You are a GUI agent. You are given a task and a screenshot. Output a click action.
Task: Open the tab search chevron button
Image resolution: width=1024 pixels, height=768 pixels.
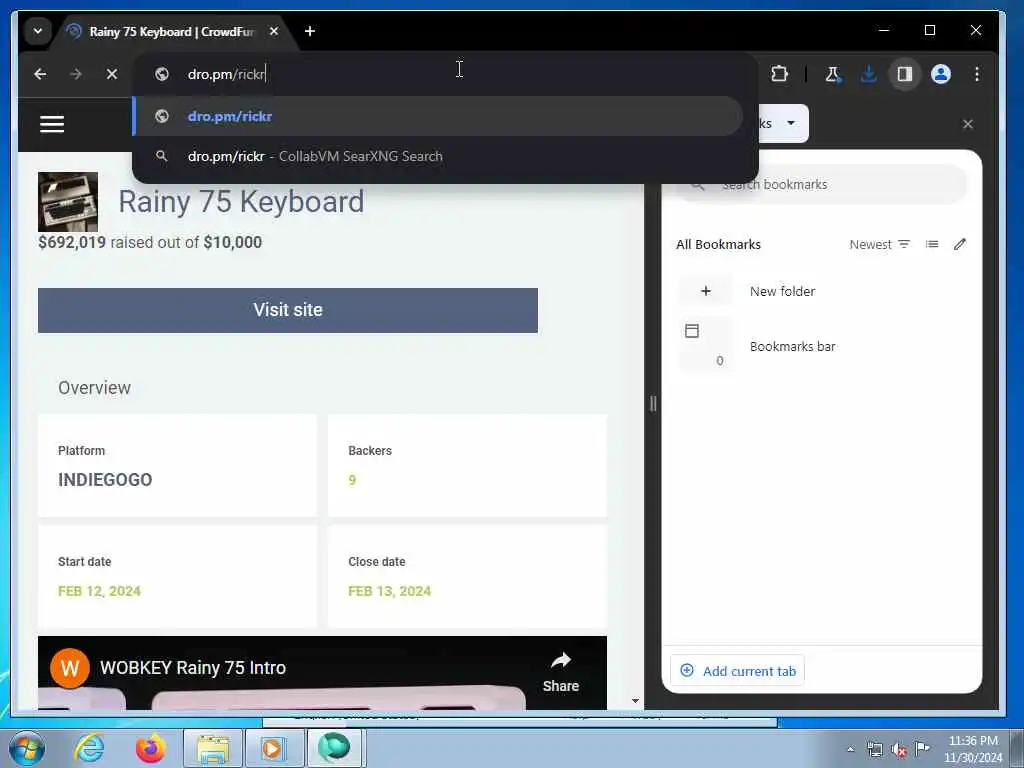click(38, 31)
